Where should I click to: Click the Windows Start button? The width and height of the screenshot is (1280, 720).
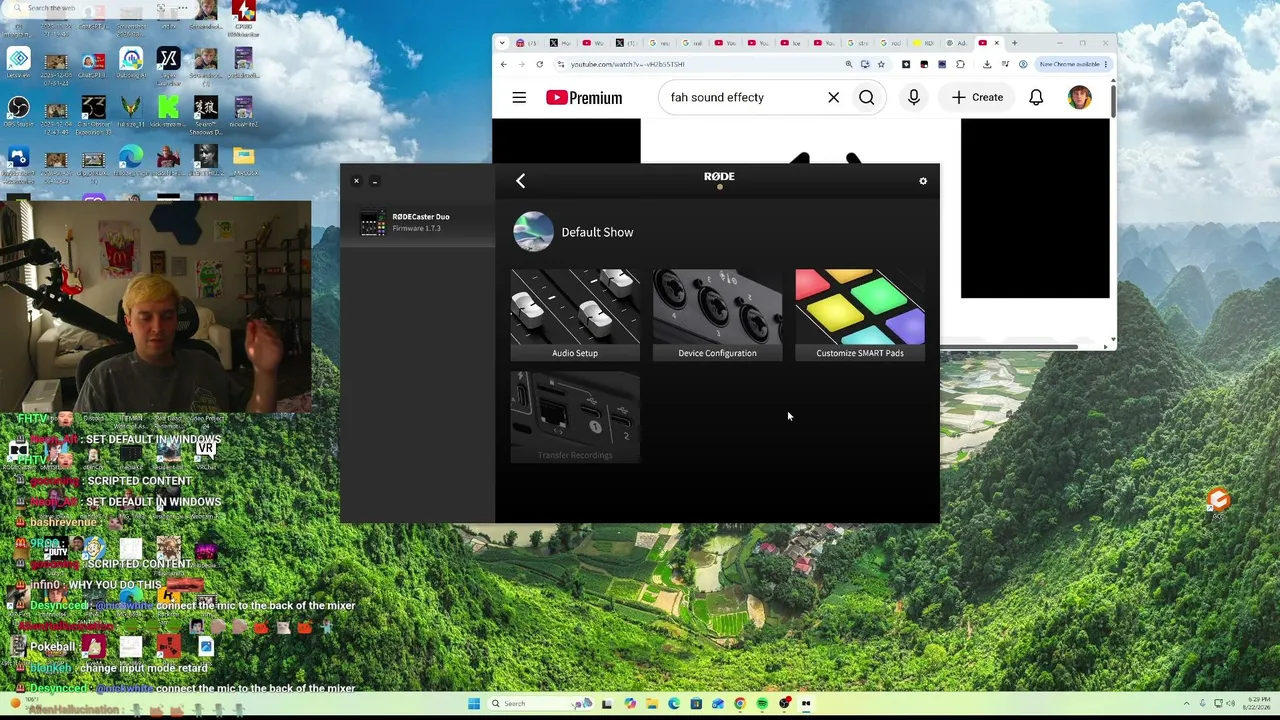pos(474,703)
